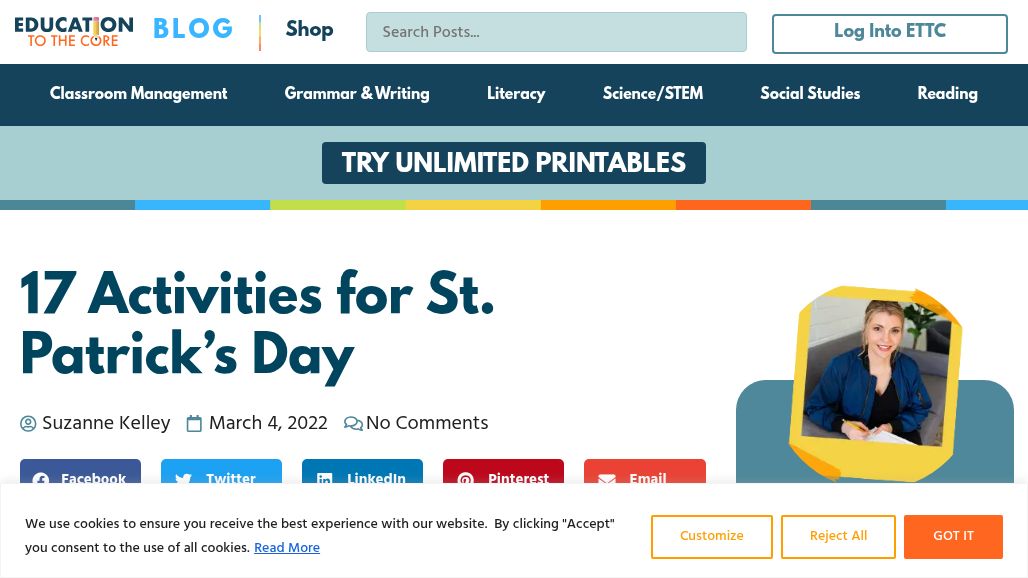Viewport: 1028px width, 578px height.
Task: Open the Classroom Management menu
Action: [138, 94]
